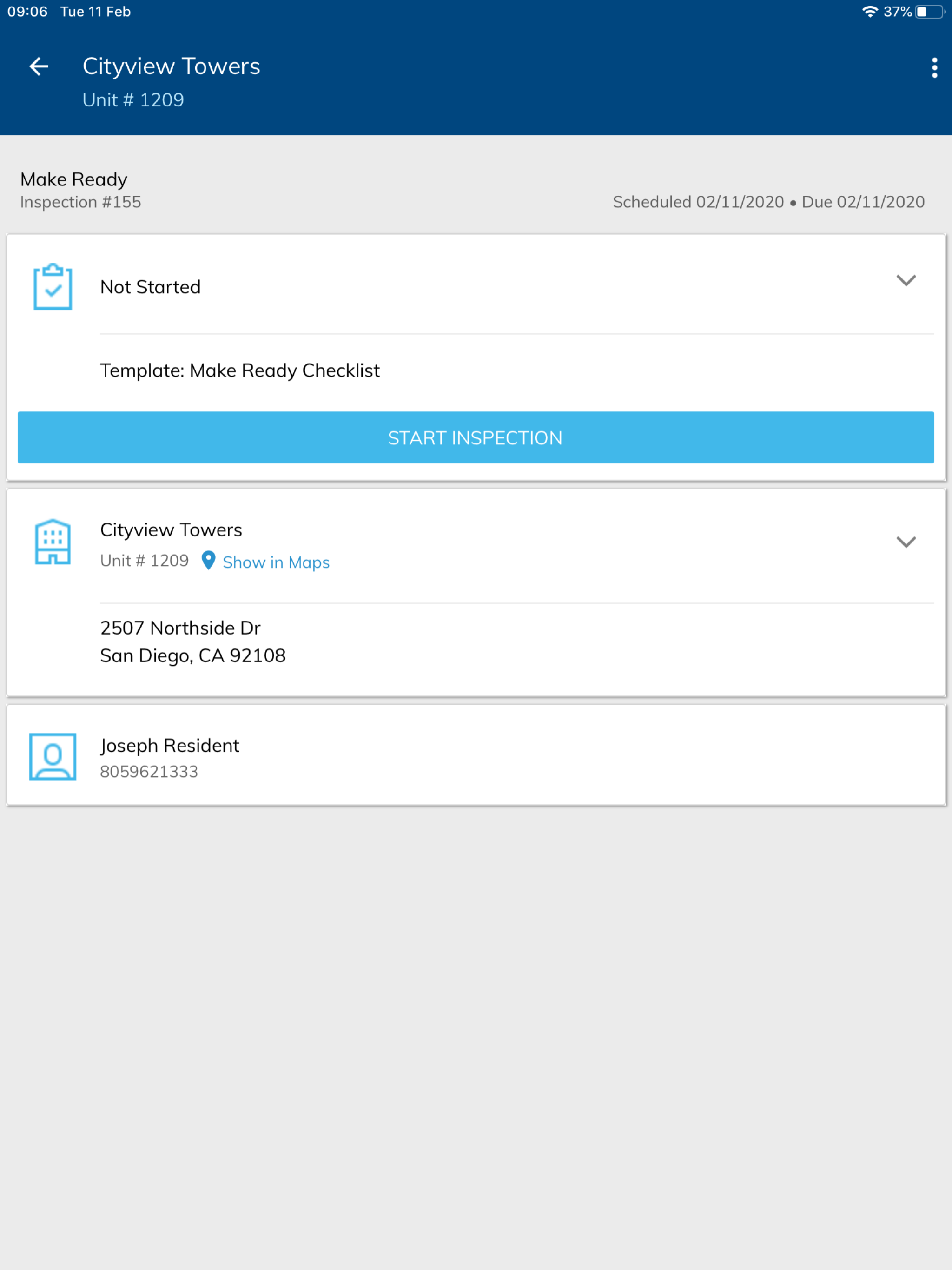Screen dimensions: 952x1270
Task: Tap the Template: Make Ready Checklist row
Action: click(x=239, y=371)
